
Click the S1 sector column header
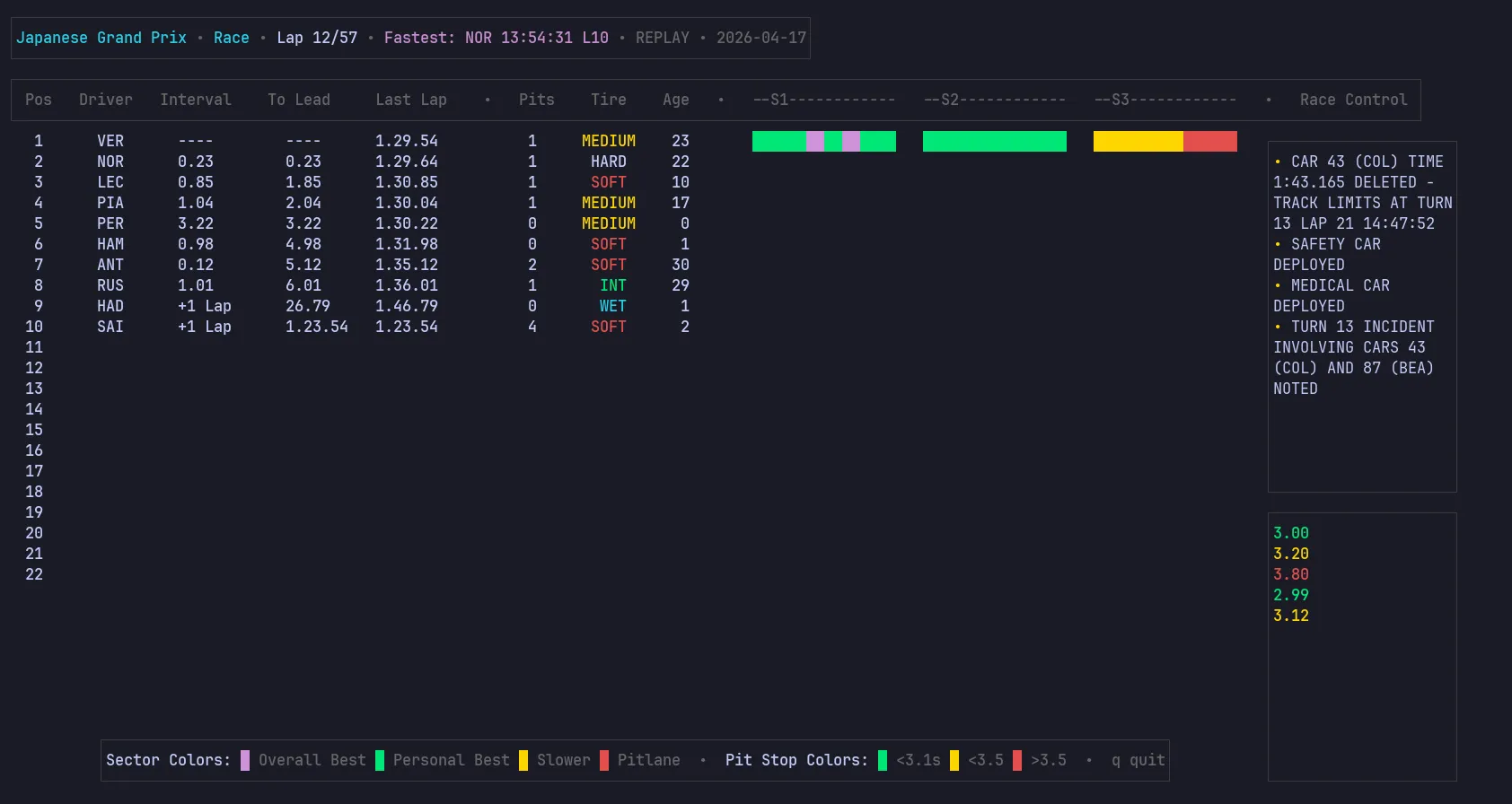tap(824, 100)
